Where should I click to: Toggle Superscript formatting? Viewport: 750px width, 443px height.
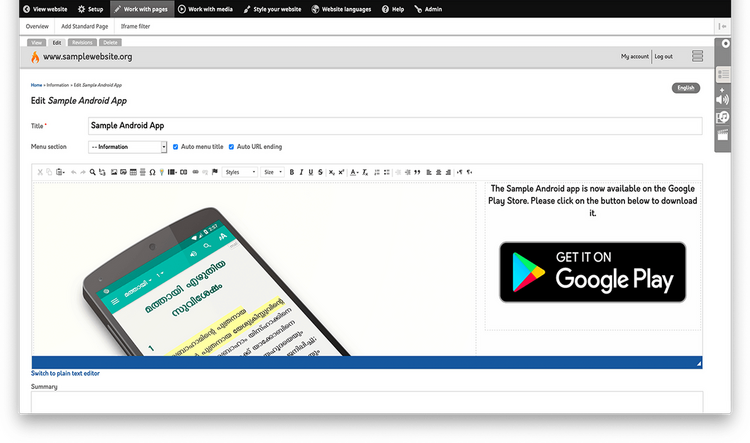341,172
